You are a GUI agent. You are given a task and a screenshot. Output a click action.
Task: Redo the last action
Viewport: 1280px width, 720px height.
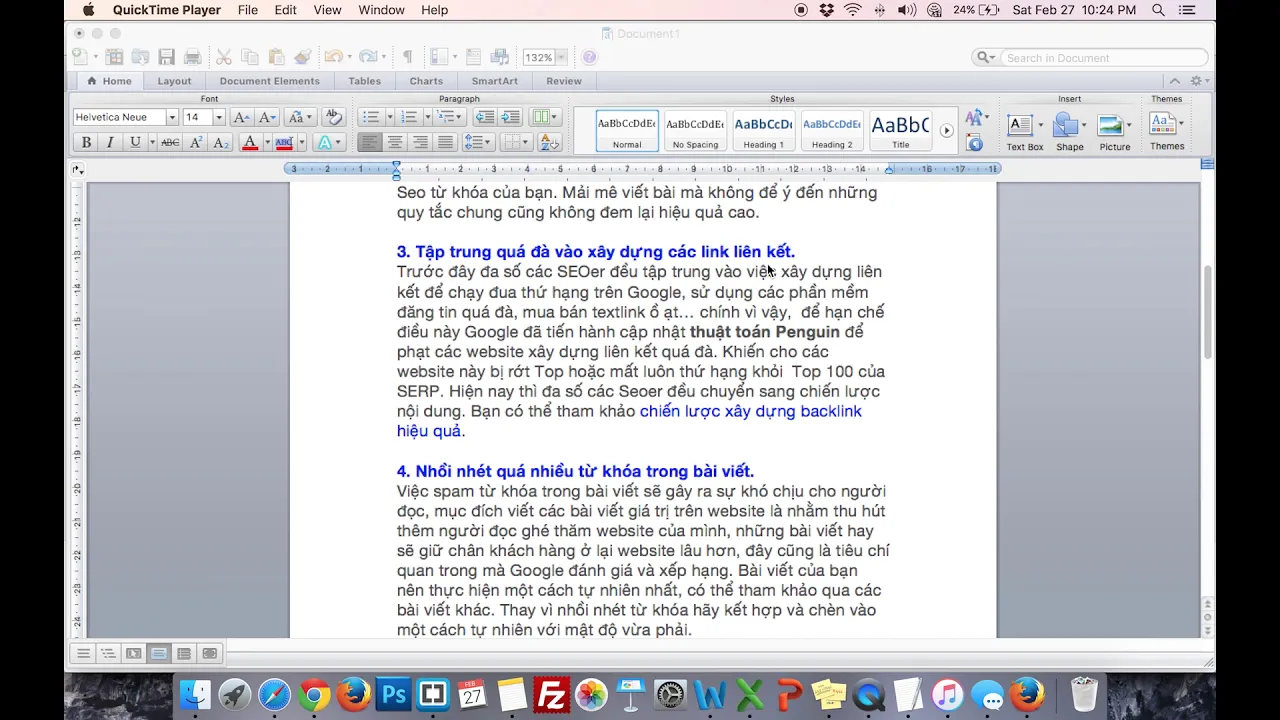coord(367,57)
